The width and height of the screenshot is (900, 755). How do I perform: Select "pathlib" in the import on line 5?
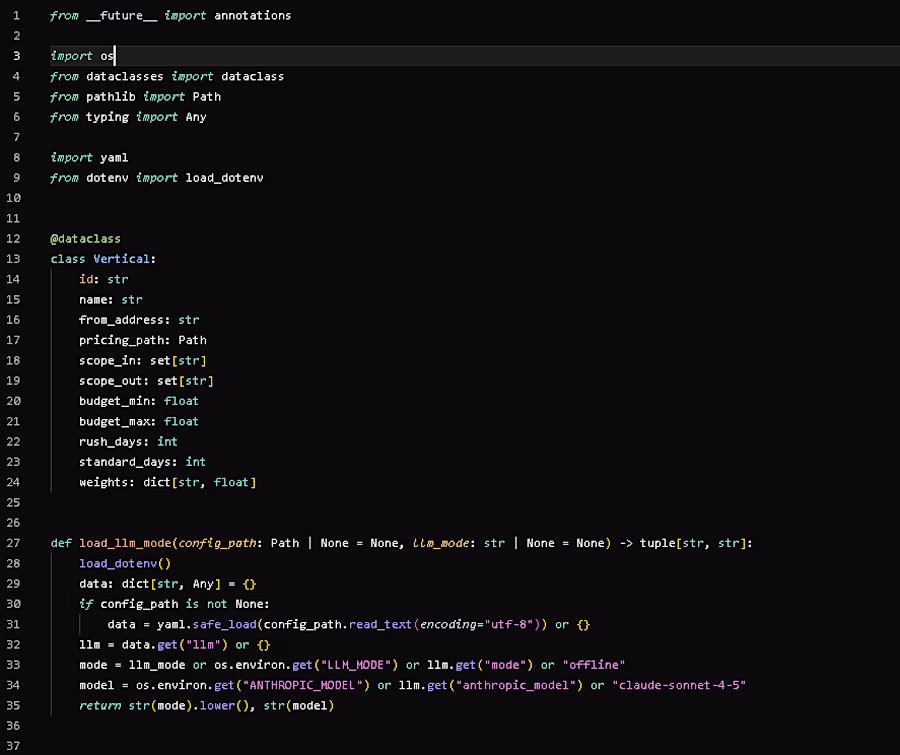pyautogui.click(x=111, y=96)
